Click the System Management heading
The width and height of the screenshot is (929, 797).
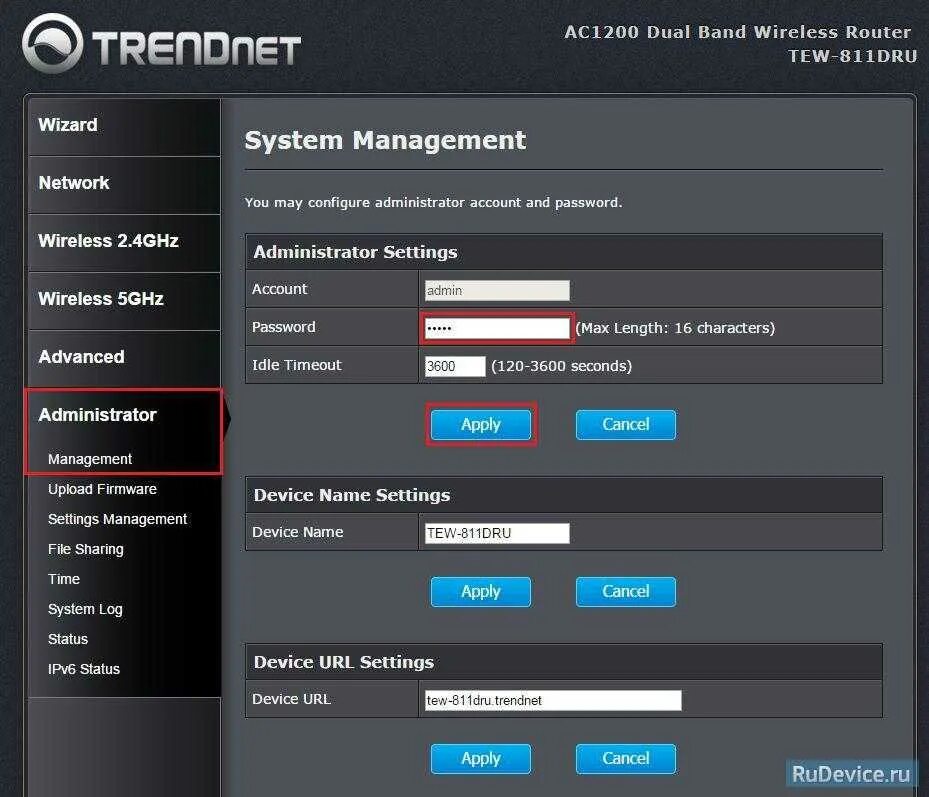click(x=385, y=140)
